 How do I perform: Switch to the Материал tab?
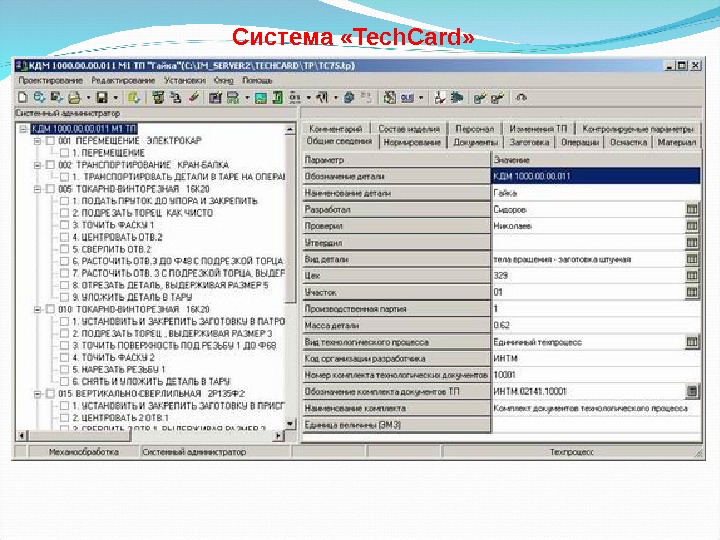click(x=677, y=142)
